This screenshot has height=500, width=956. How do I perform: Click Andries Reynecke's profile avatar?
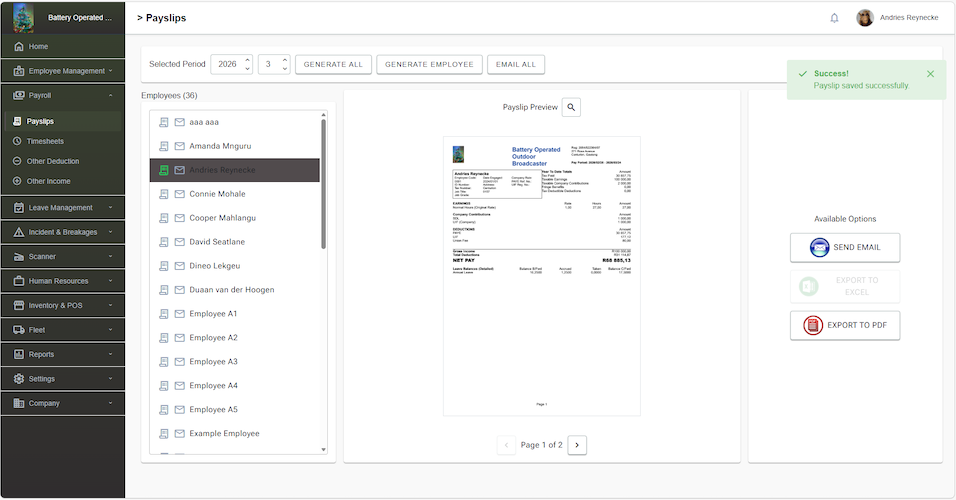[x=865, y=18]
